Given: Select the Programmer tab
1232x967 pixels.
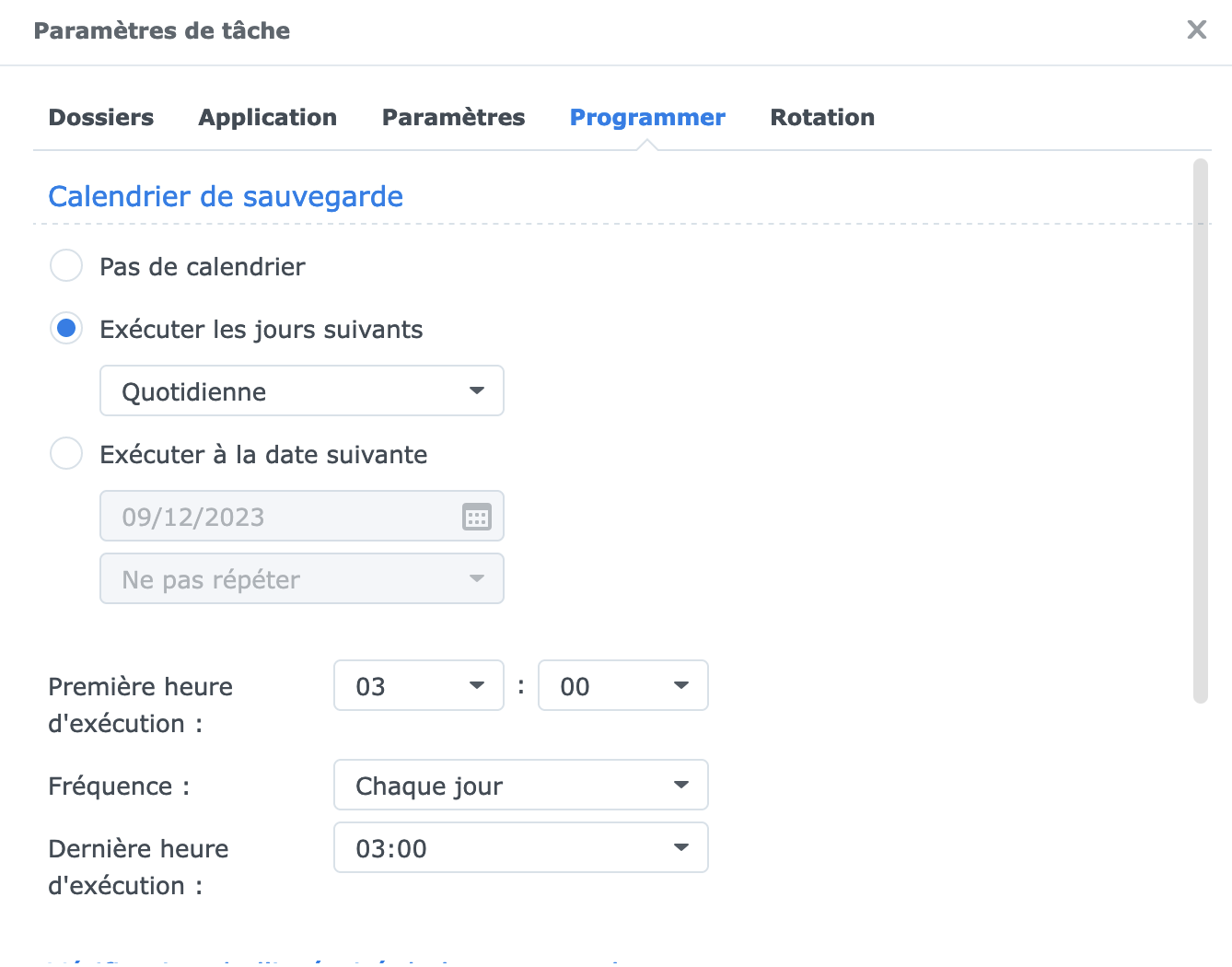Looking at the screenshot, I should [647, 118].
